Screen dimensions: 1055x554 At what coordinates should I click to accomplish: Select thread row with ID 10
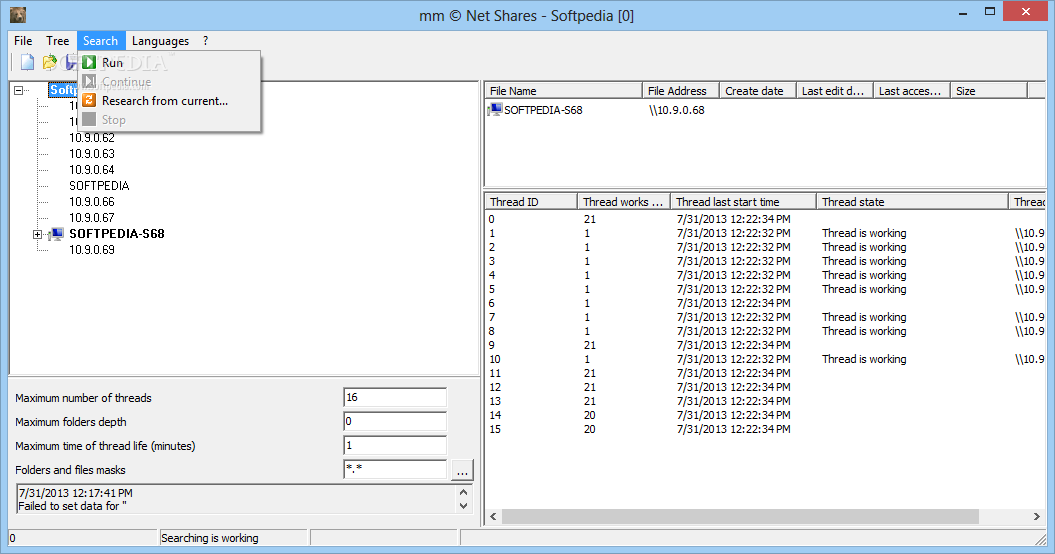coord(764,359)
